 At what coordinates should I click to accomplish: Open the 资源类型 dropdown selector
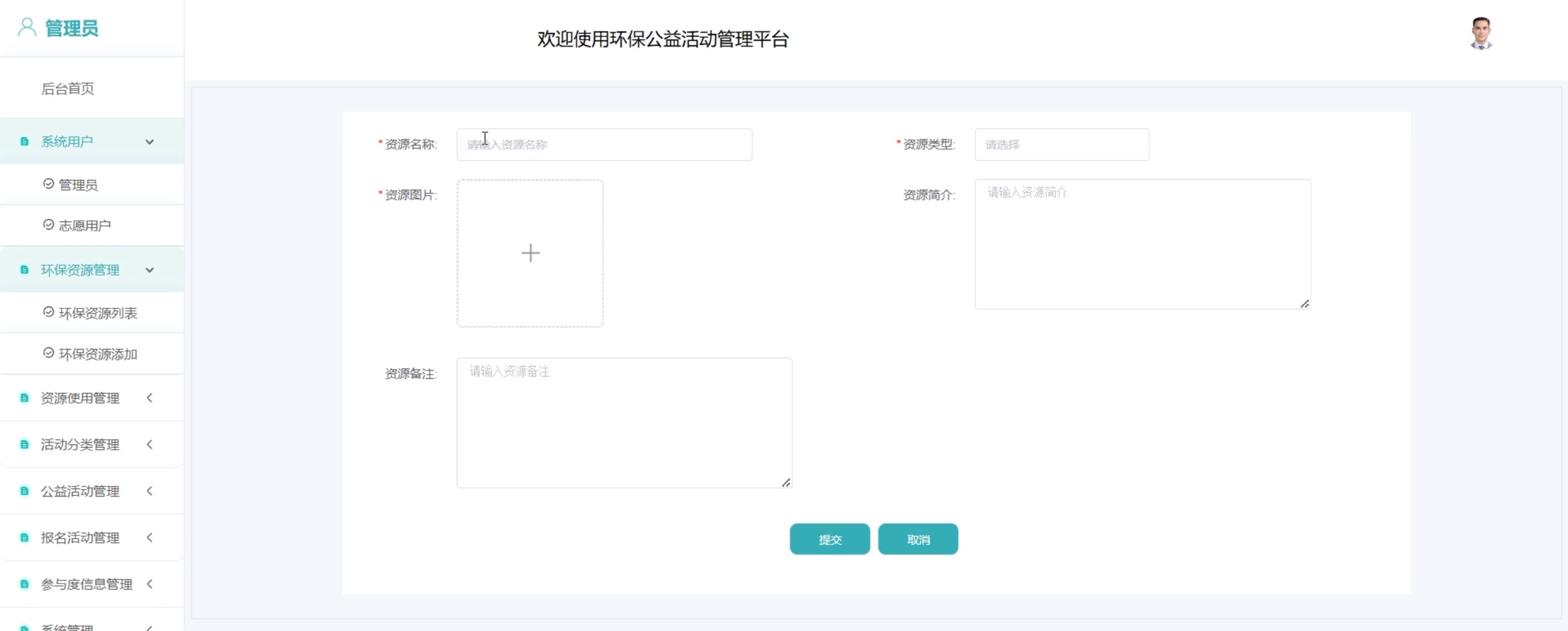coord(1061,145)
